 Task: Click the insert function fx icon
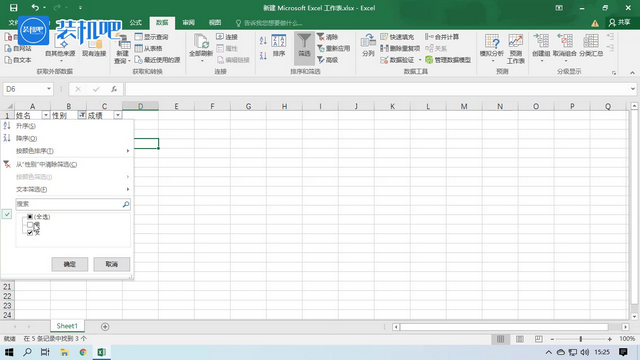click(x=114, y=89)
